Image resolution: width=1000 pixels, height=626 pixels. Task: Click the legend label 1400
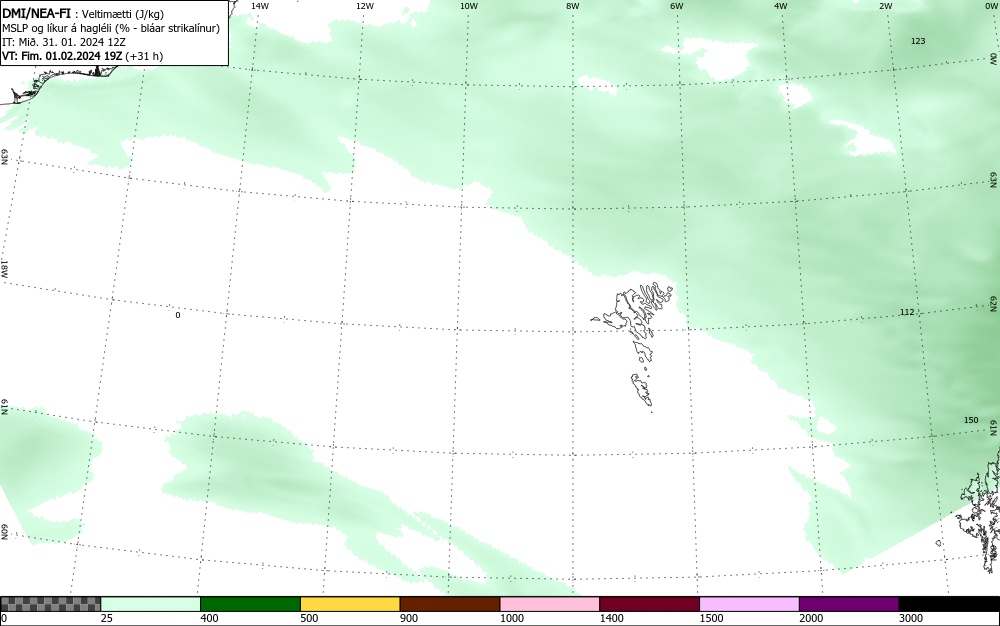click(x=611, y=618)
